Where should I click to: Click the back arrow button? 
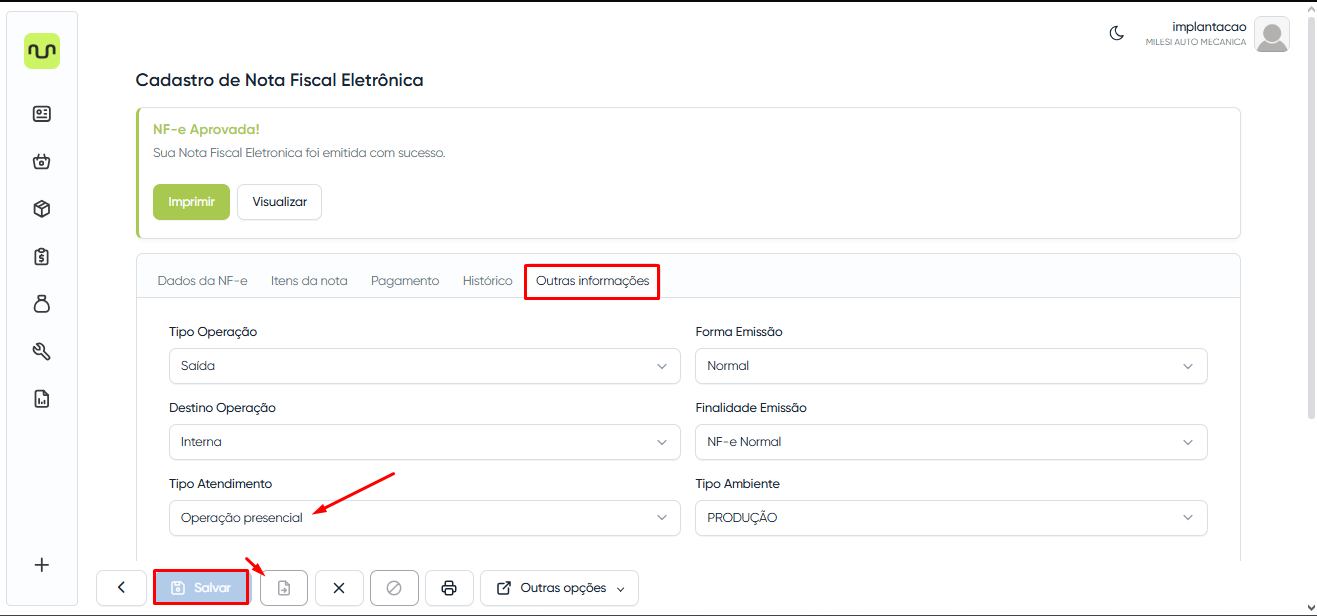pos(121,588)
